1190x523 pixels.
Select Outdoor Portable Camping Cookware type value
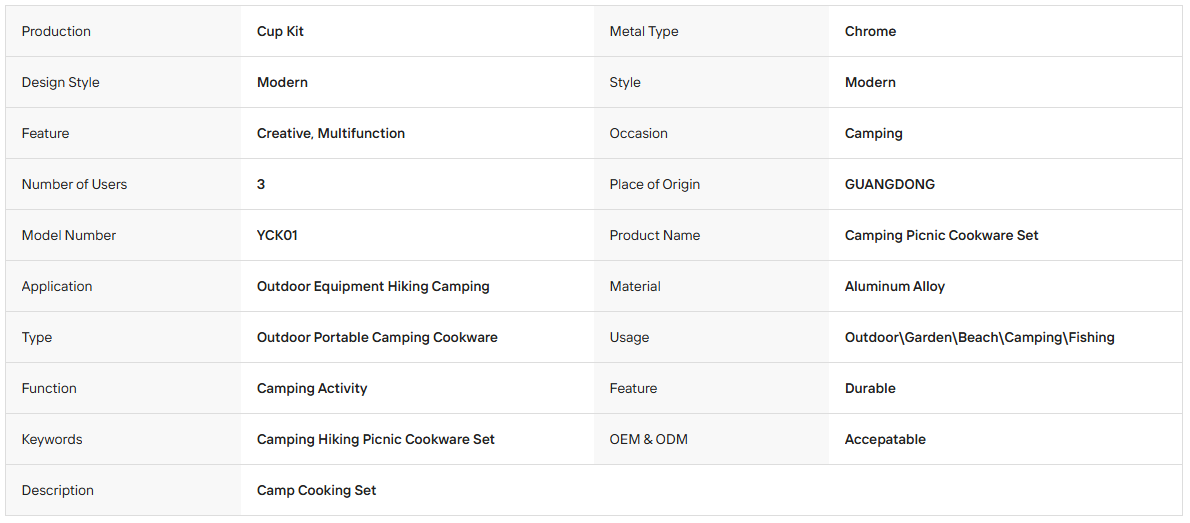(x=377, y=337)
